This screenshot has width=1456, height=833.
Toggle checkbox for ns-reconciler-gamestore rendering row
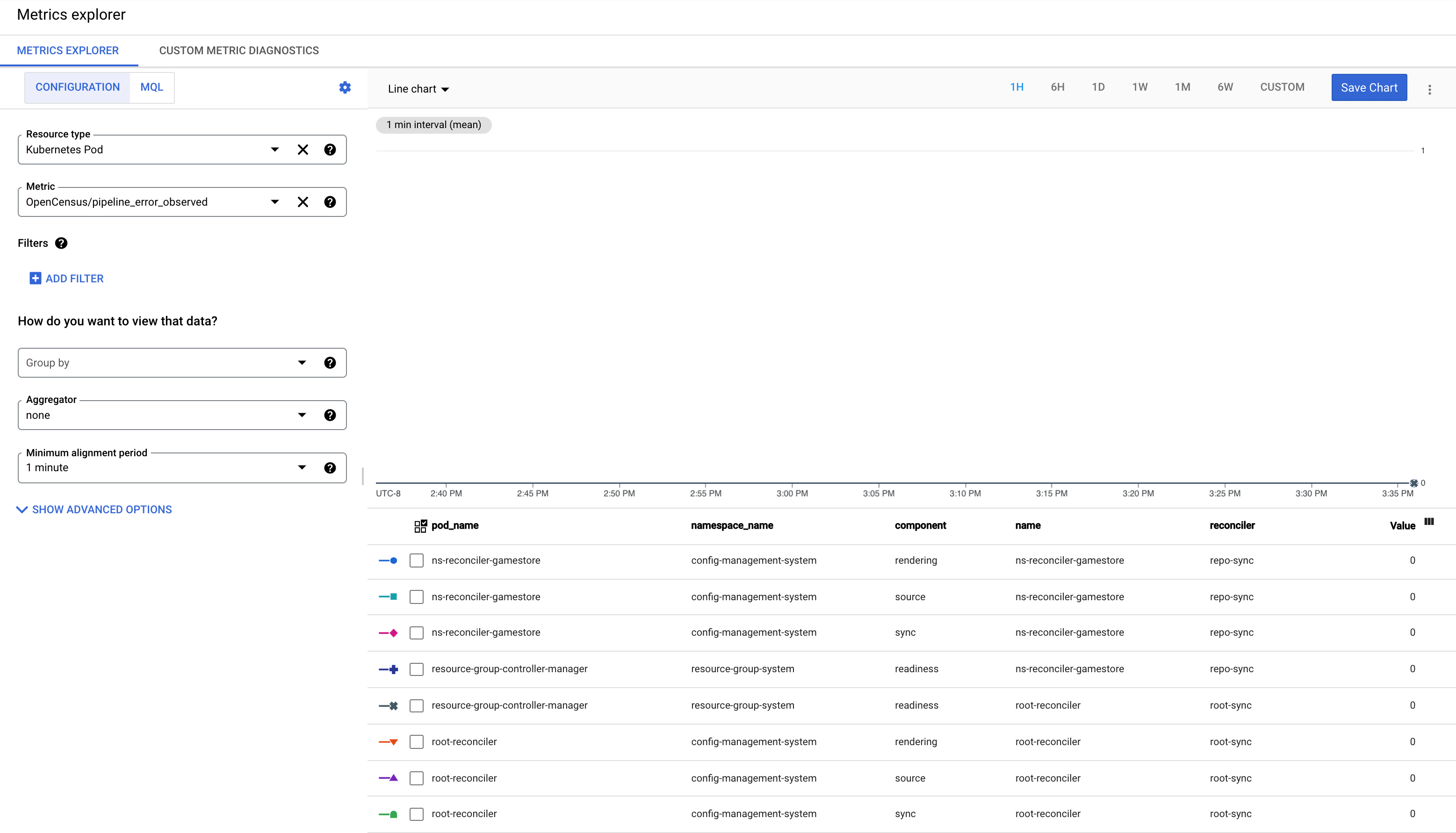coord(417,560)
